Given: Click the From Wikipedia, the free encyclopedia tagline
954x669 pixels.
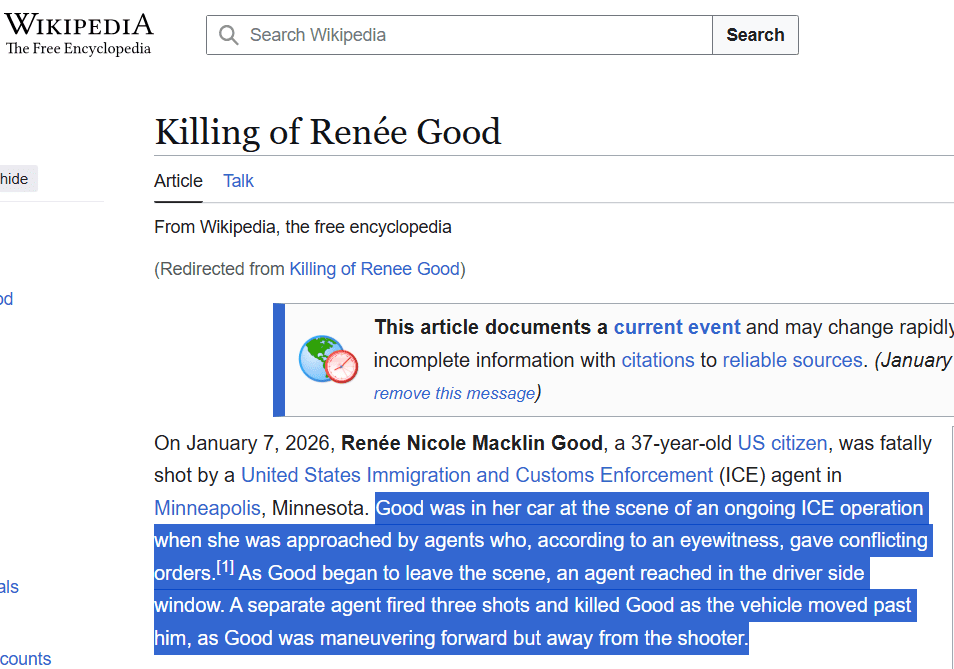Looking at the screenshot, I should (x=302, y=227).
